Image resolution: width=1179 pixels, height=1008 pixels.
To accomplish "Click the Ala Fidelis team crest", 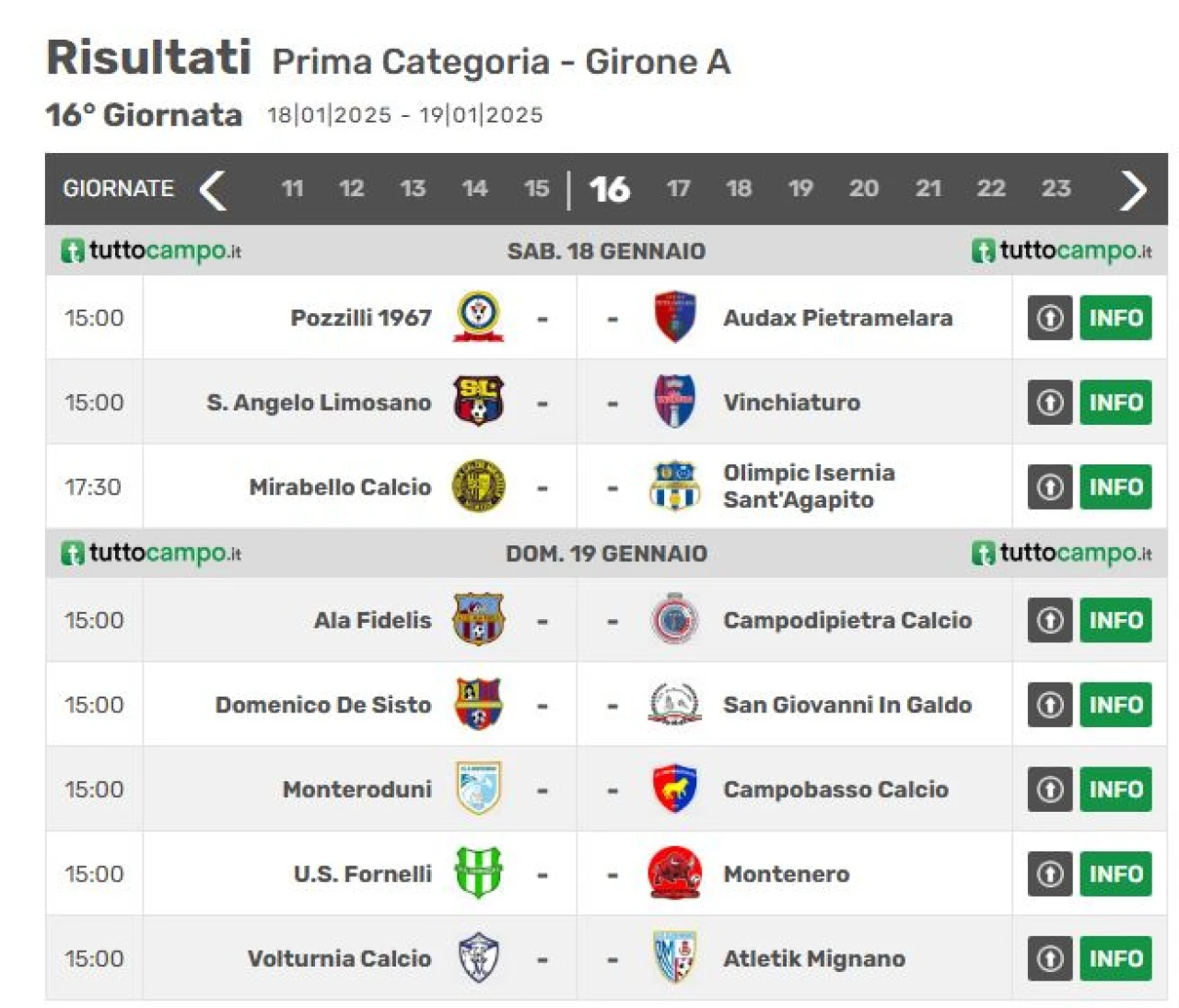I will (x=478, y=619).
